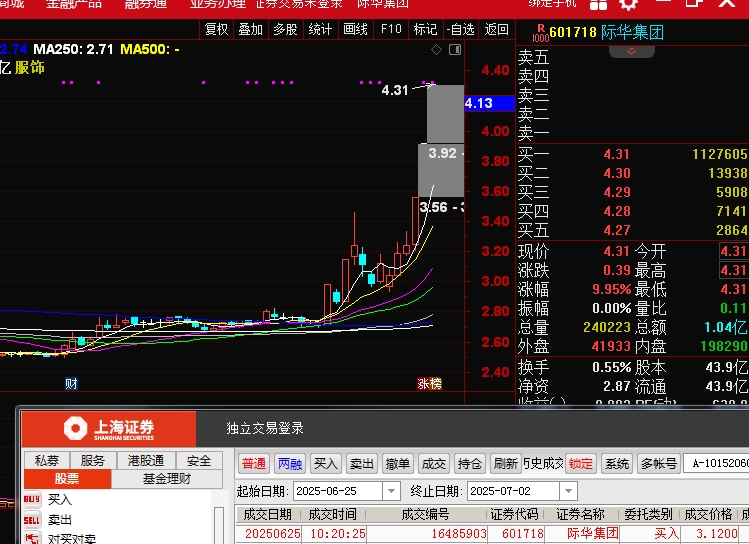Click 多帐号 multi-account button

659,463
